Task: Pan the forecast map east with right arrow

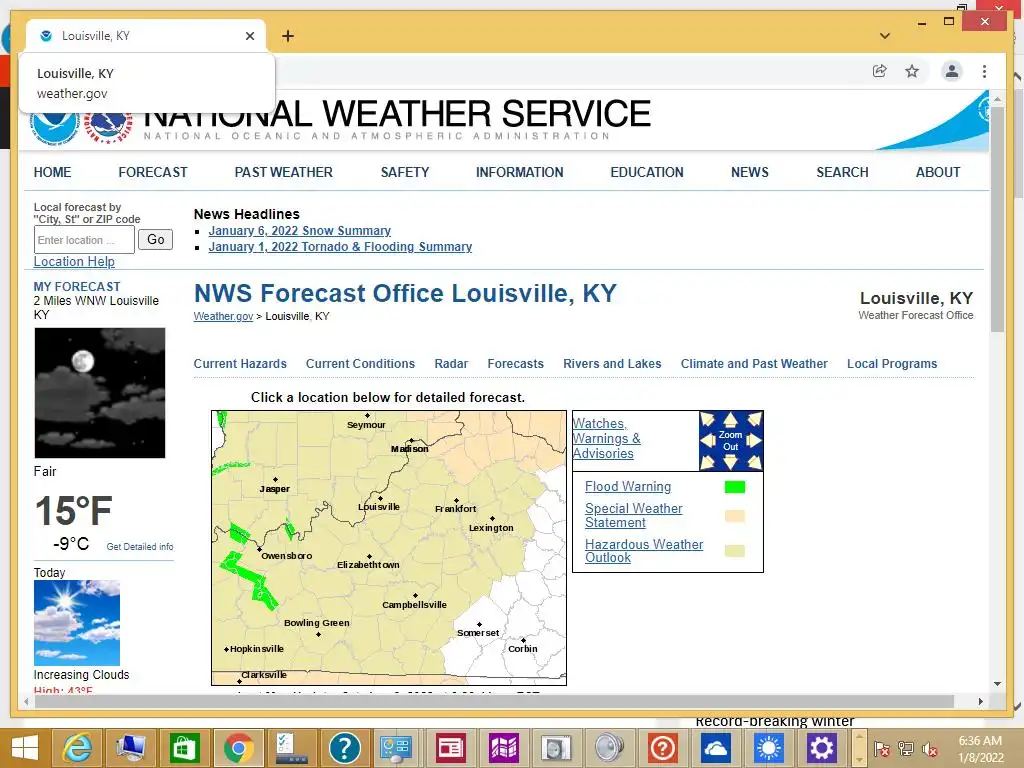Action: tap(754, 441)
